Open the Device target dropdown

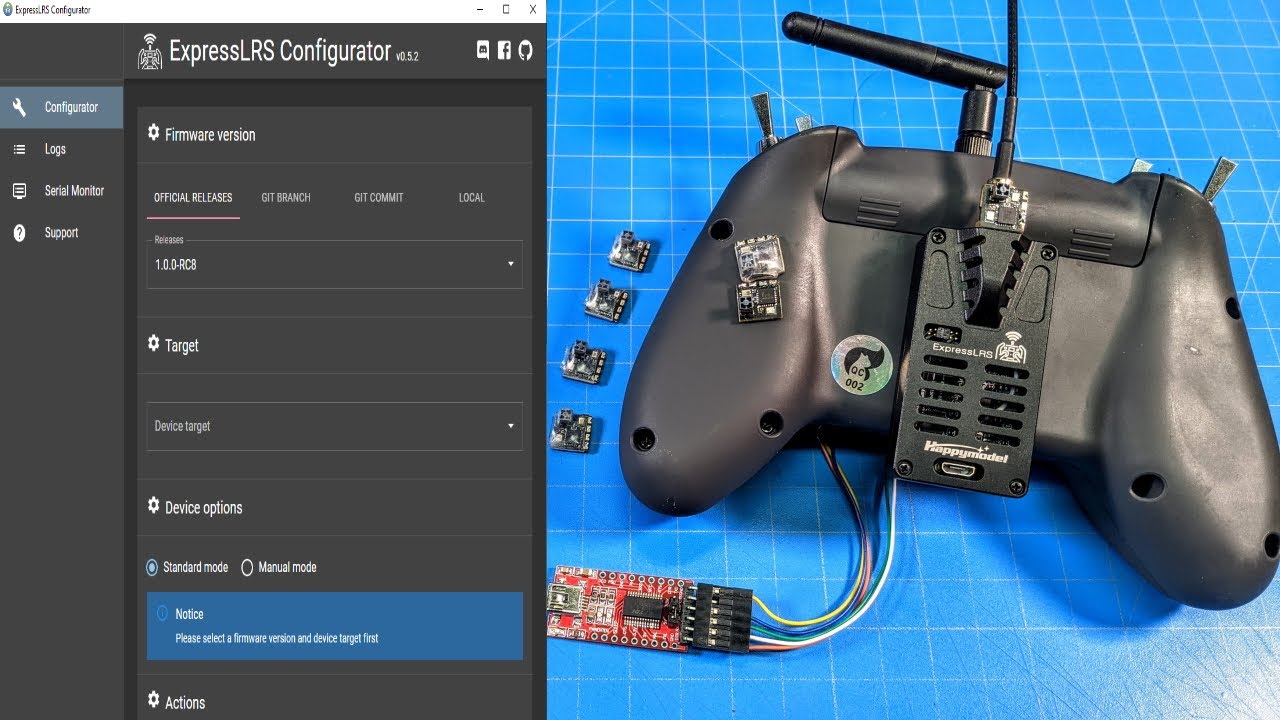(x=334, y=426)
